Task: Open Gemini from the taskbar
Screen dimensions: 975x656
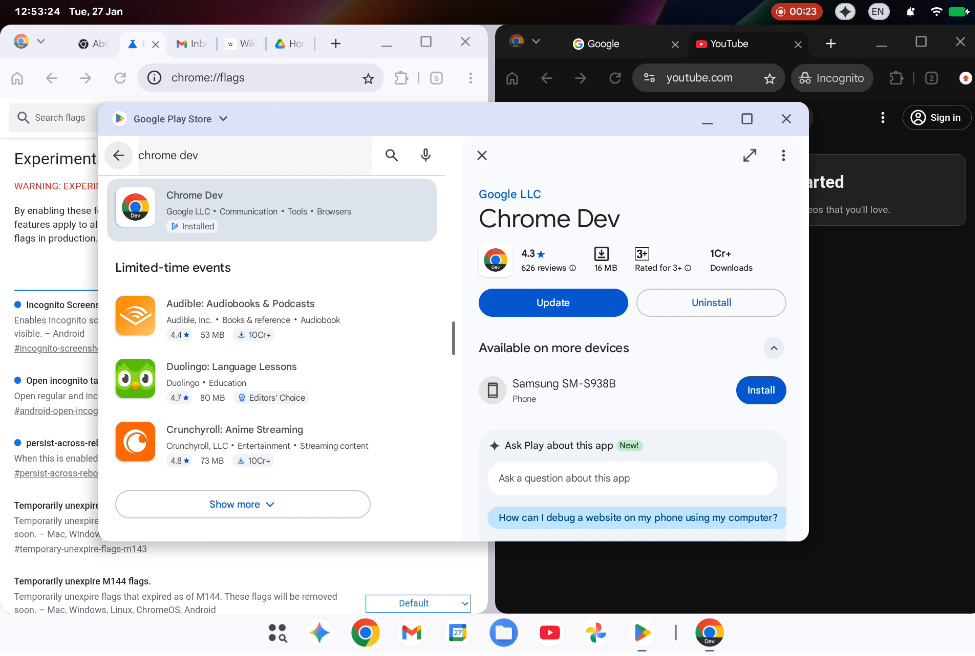Action: pyautogui.click(x=320, y=633)
